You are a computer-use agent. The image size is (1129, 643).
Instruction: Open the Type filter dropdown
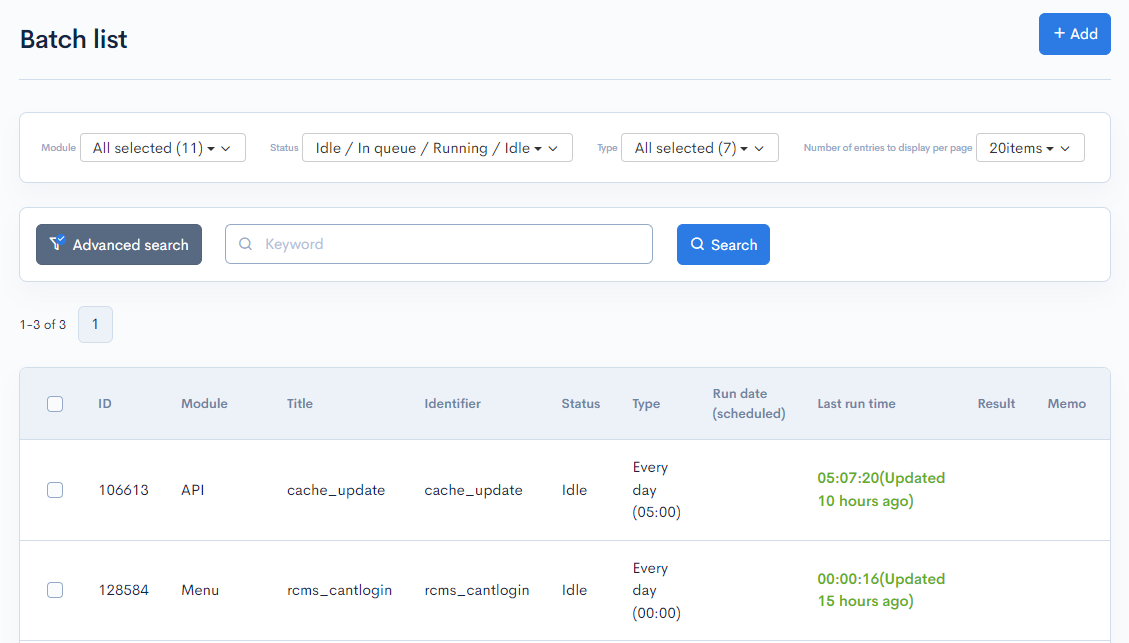coord(699,148)
